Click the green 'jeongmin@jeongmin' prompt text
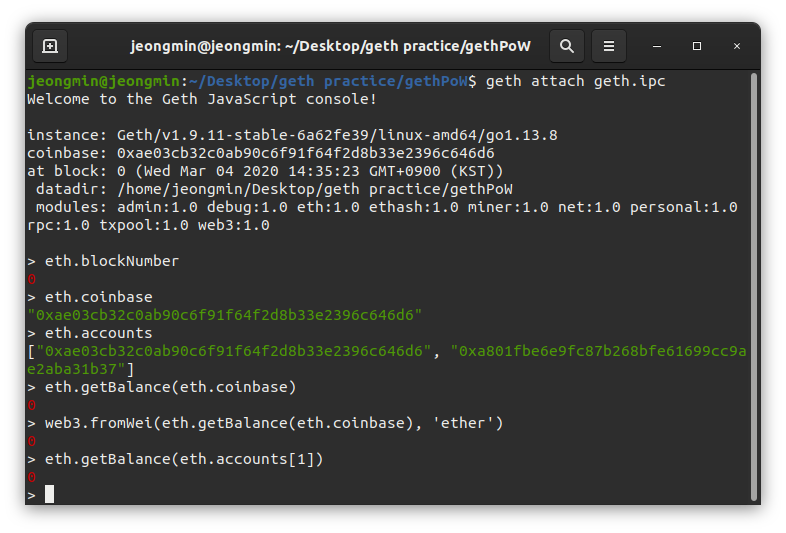The image size is (786, 533). pyautogui.click(x=103, y=81)
